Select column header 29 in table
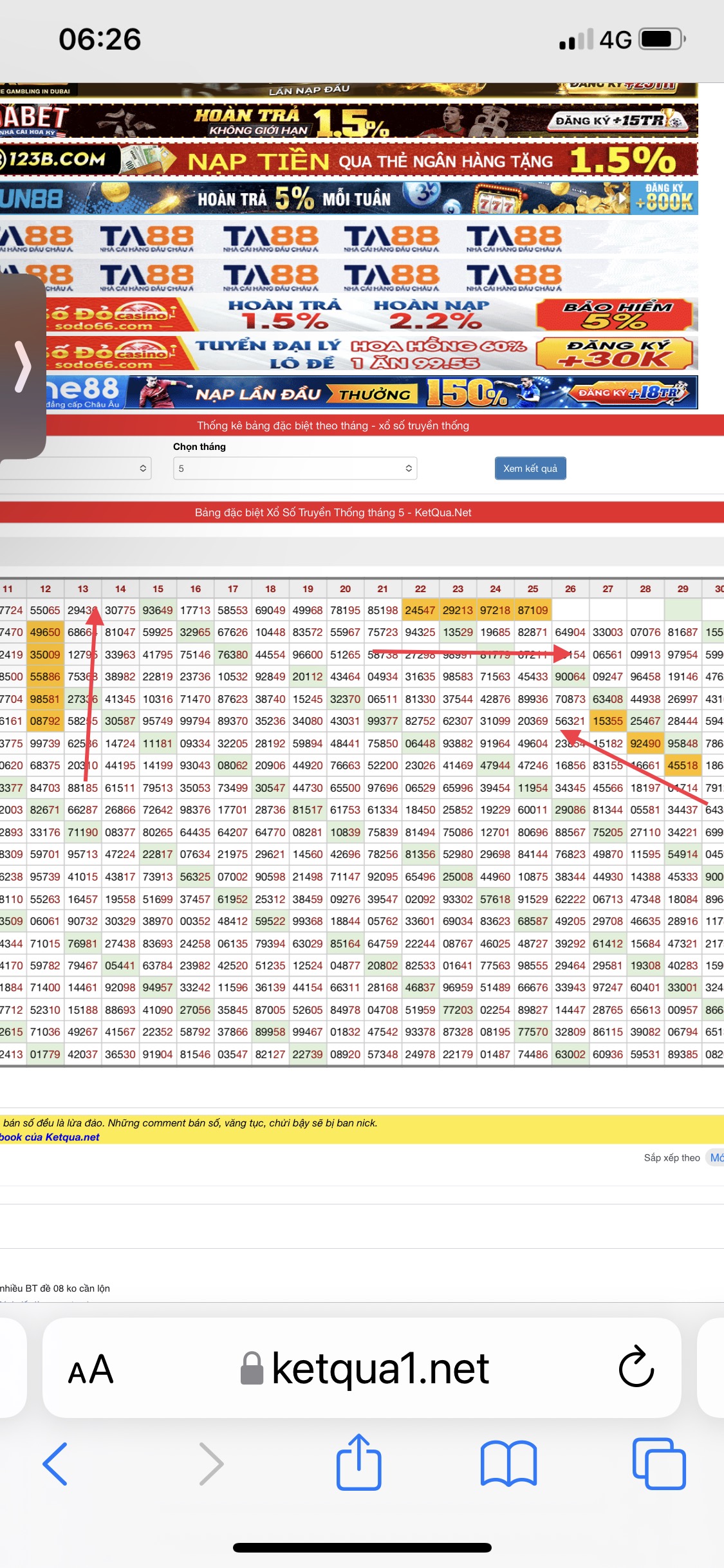 click(683, 588)
